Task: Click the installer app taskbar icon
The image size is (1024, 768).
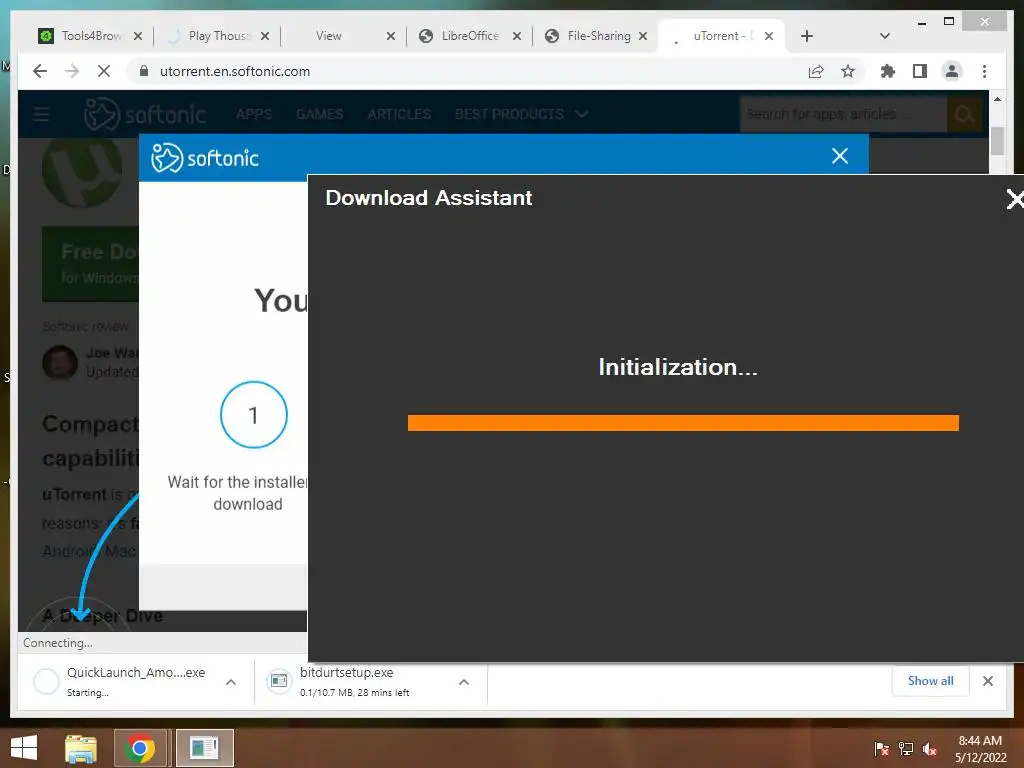Action: pos(204,748)
